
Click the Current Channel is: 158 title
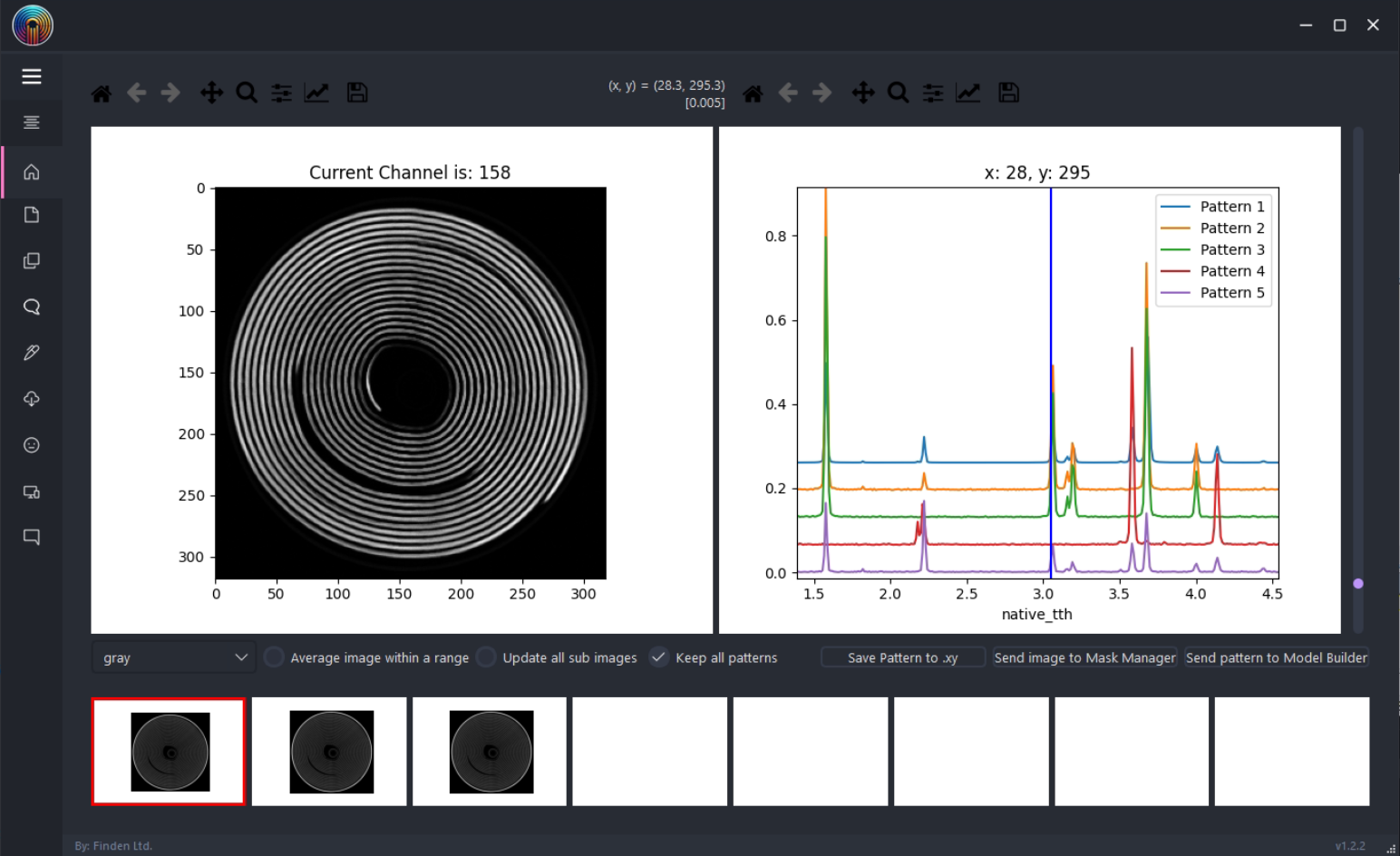tap(410, 172)
